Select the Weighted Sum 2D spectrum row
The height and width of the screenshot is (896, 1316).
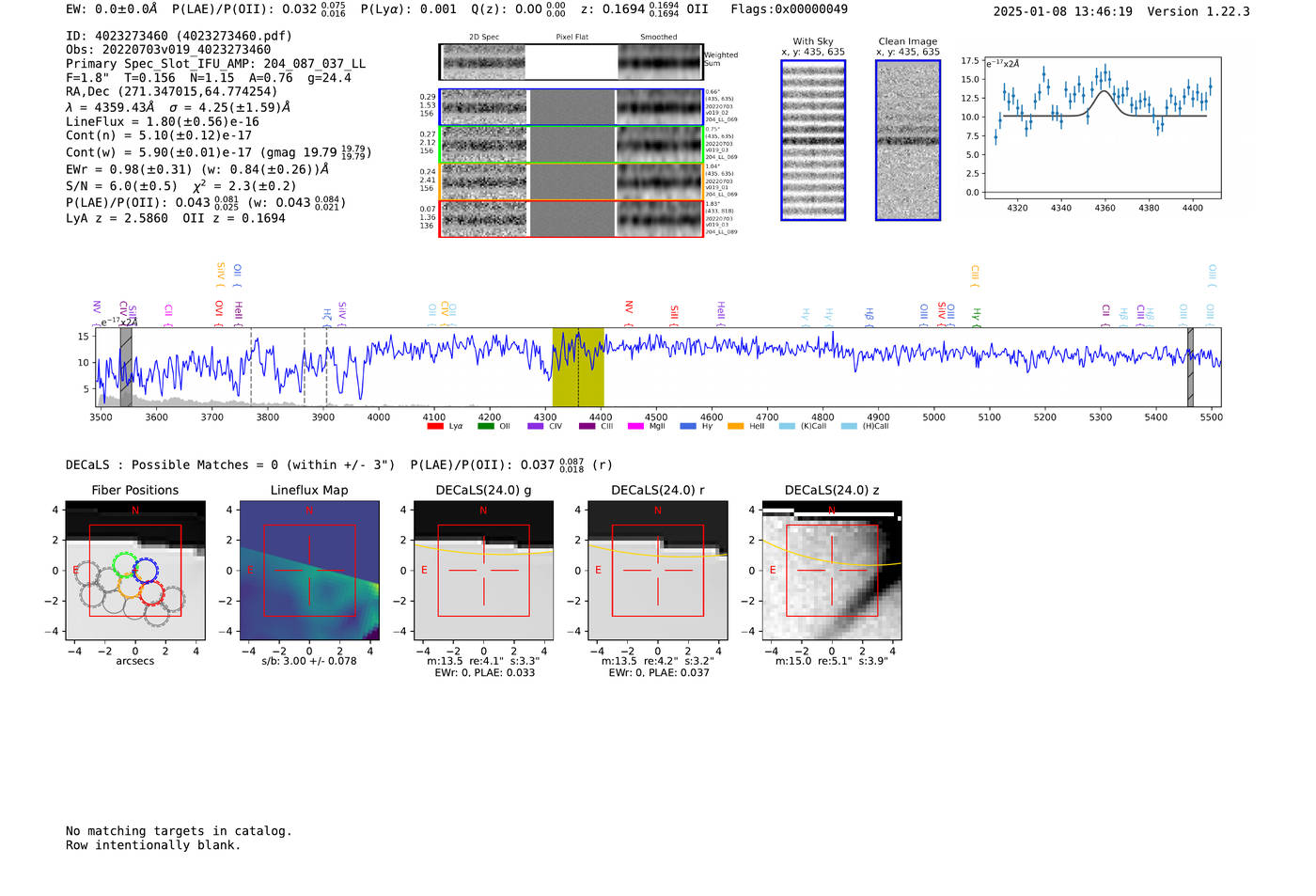(572, 62)
